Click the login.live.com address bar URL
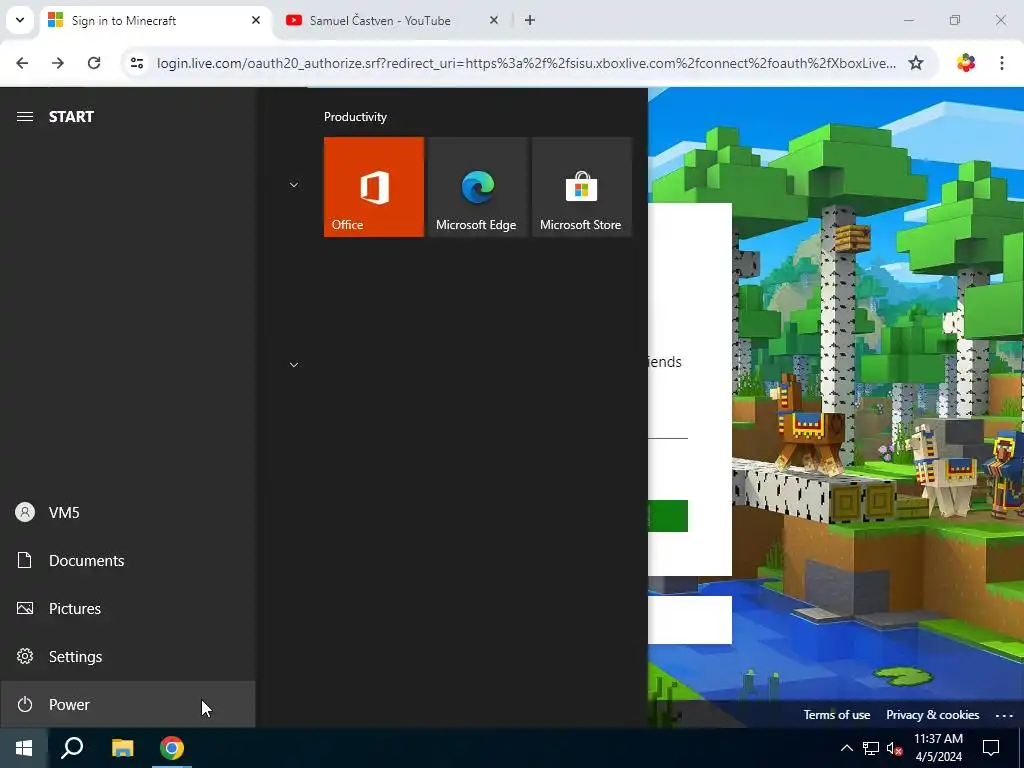This screenshot has width=1024, height=768. [x=526, y=63]
